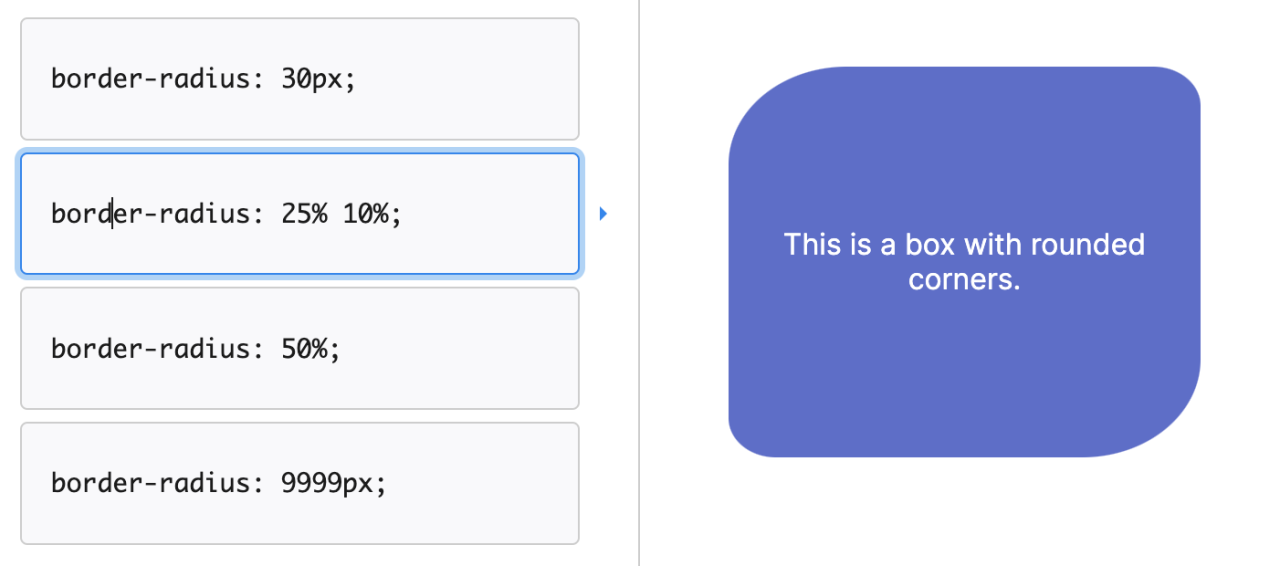
Task: Click the 10% value in the code
Action: [366, 214]
